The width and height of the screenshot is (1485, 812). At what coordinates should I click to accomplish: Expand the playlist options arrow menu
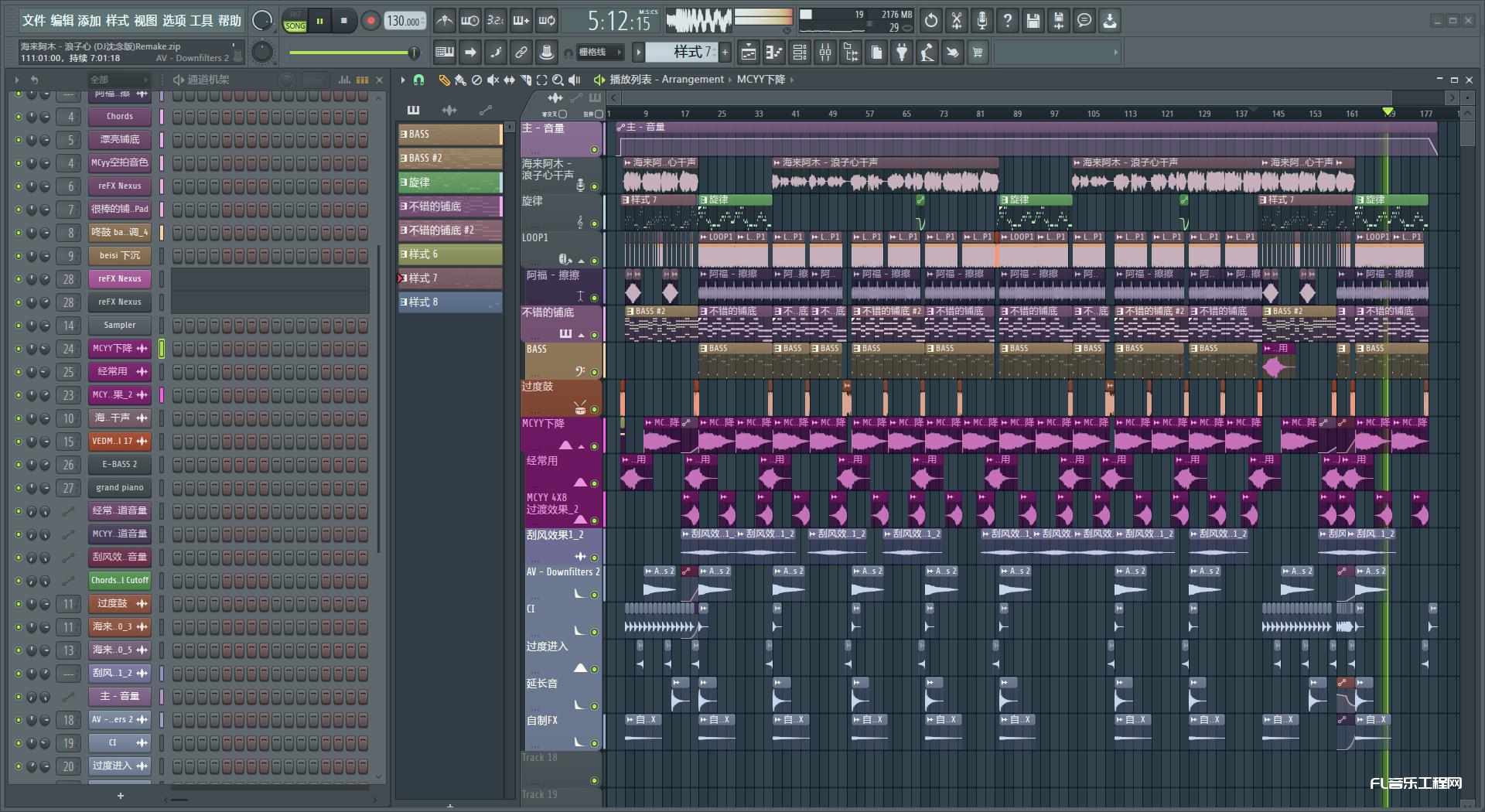403,80
